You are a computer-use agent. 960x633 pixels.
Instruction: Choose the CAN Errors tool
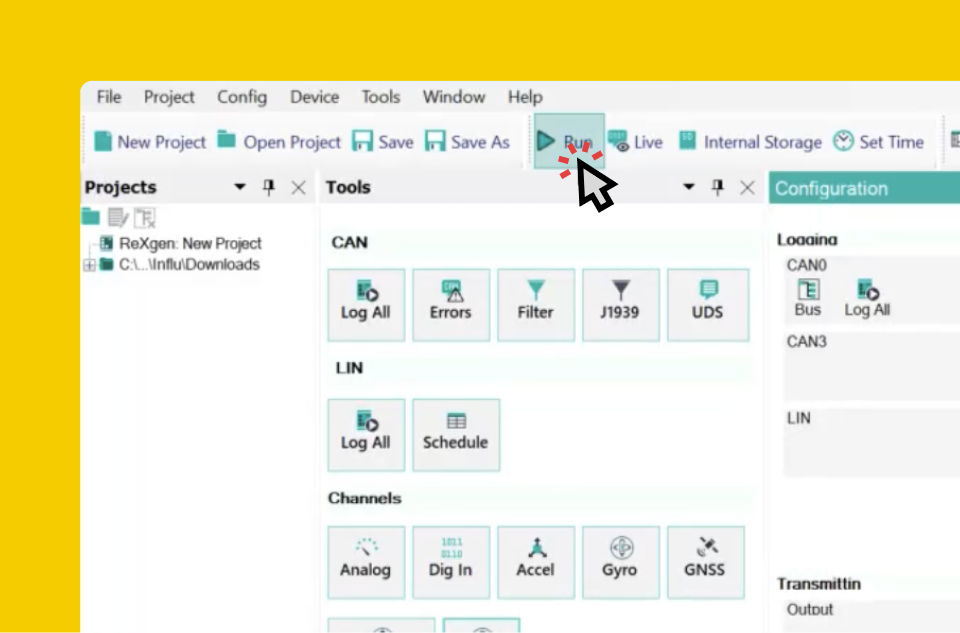tap(451, 304)
